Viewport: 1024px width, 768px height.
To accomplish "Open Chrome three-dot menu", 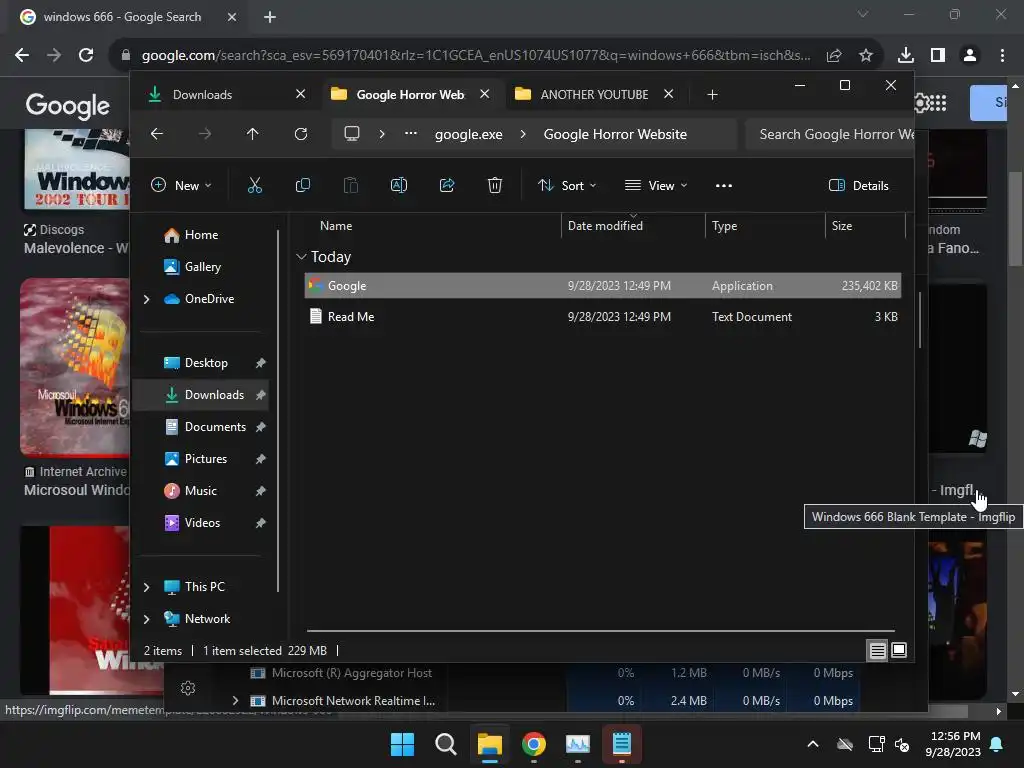I will [x=1002, y=56].
